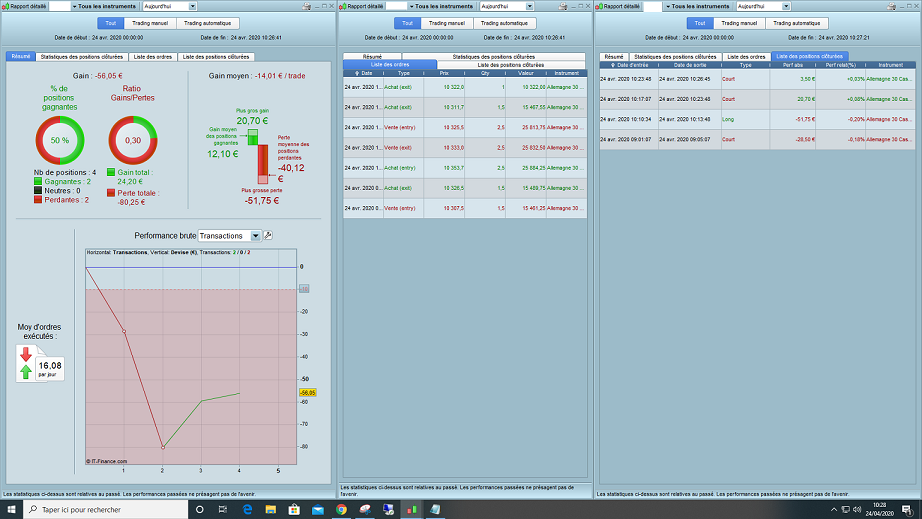Open Mail app from taskbar
Screen dimensions: 922x519
click(x=318, y=510)
